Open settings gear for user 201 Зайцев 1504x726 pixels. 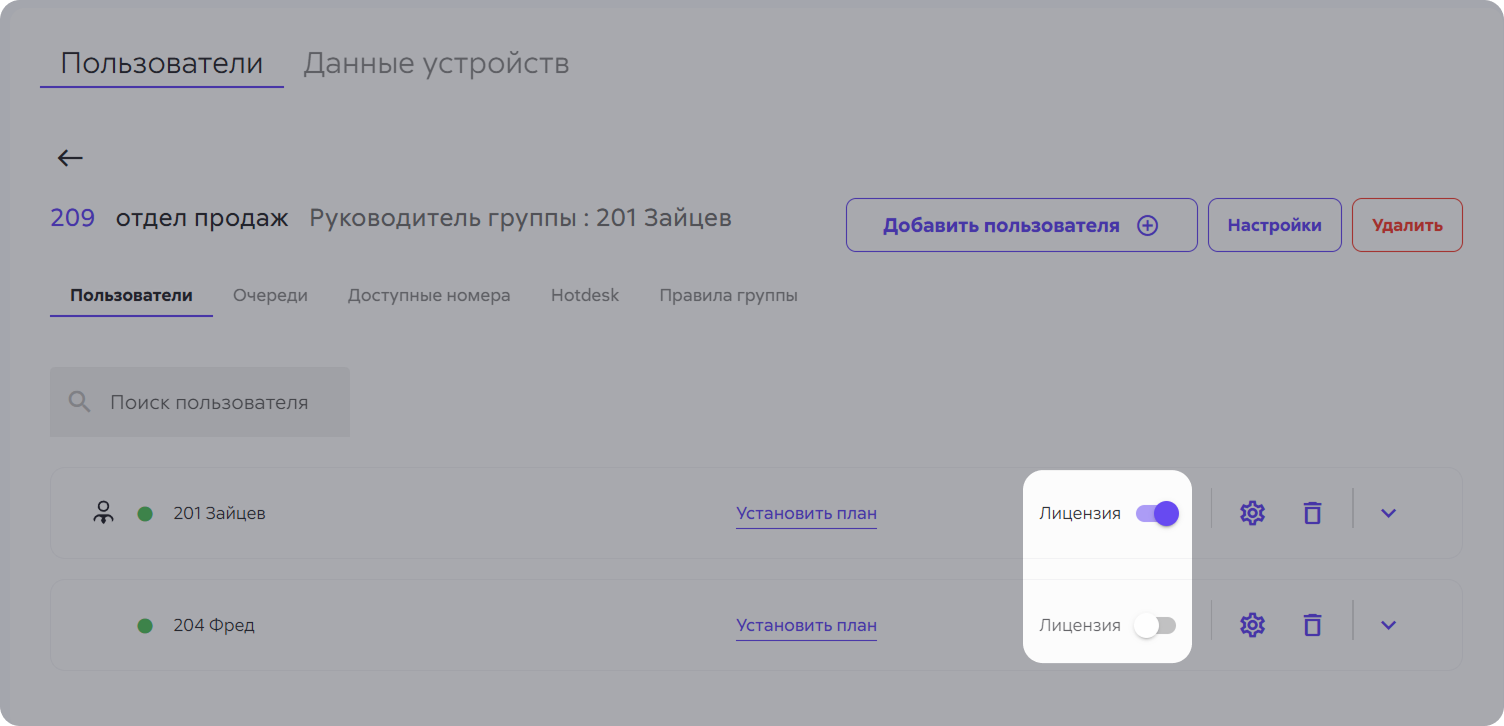click(x=1251, y=512)
